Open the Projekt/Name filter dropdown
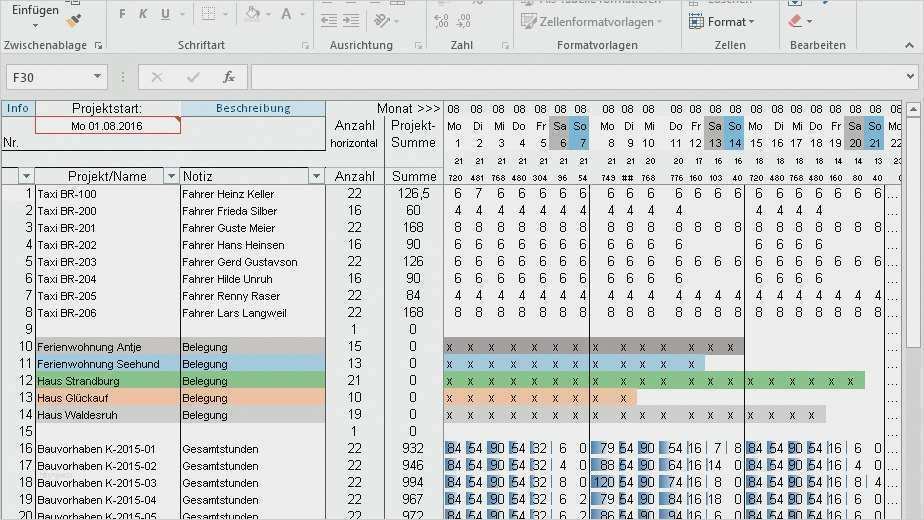924x520 pixels. click(171, 176)
